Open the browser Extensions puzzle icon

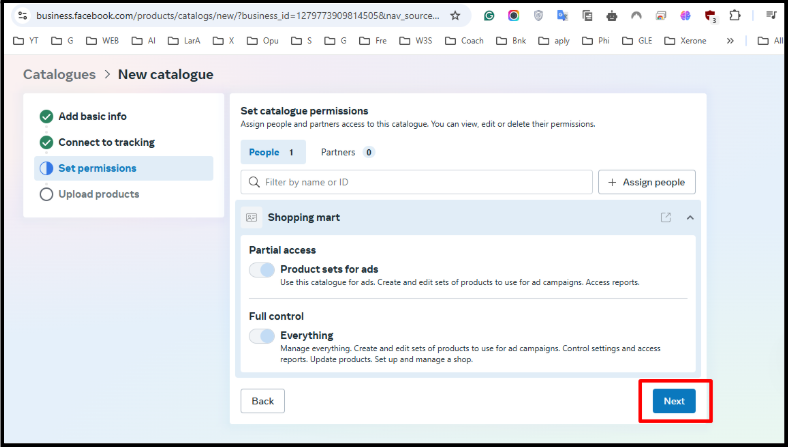pyautogui.click(x=737, y=16)
